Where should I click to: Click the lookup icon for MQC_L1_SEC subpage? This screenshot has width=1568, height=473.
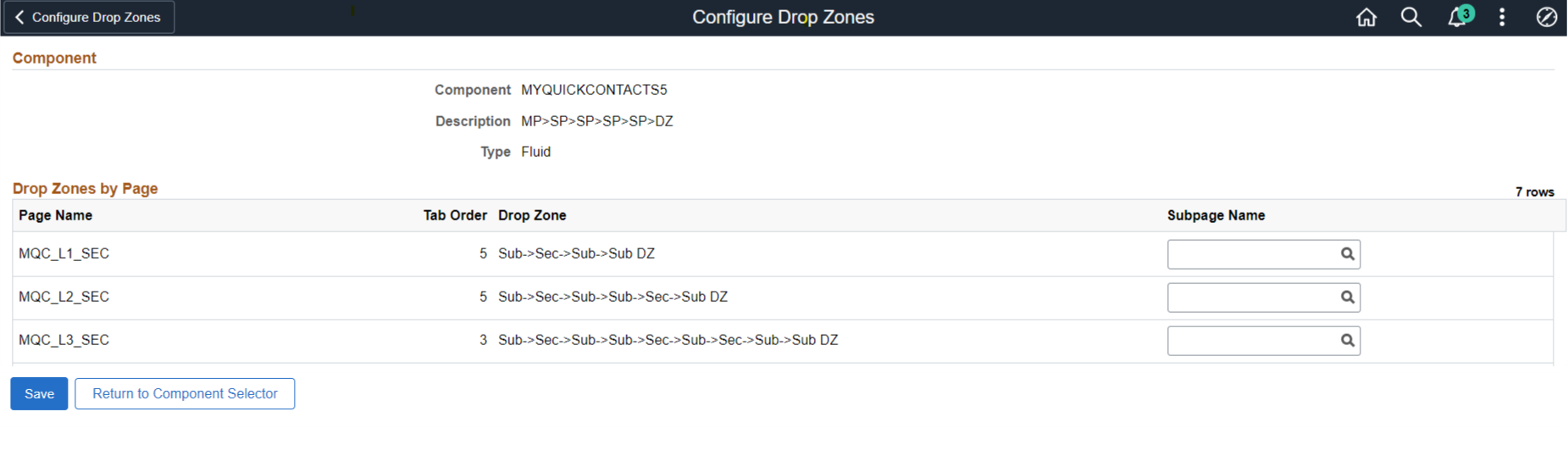(x=1347, y=253)
